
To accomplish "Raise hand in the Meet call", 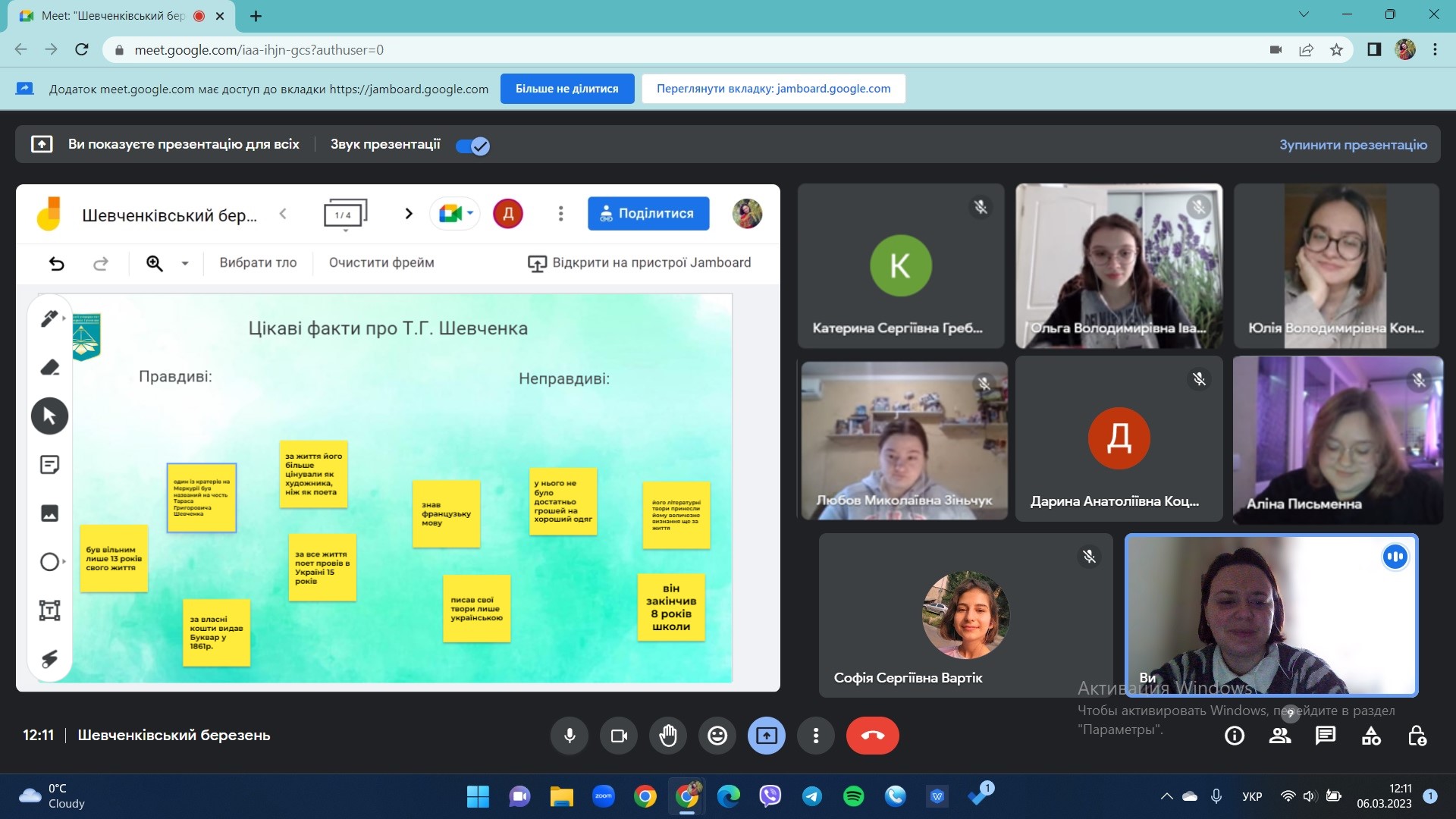I will click(668, 736).
